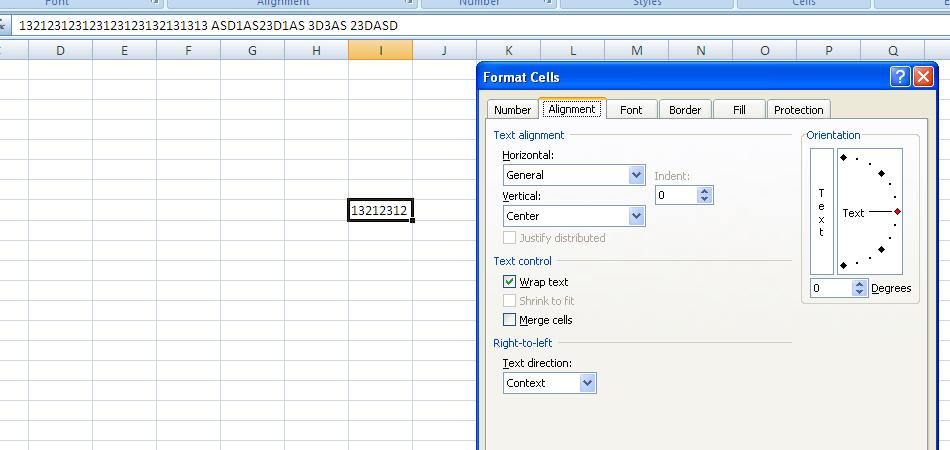The width and height of the screenshot is (950, 450).
Task: Open the Vertical alignment dropdown
Action: pyautogui.click(x=636, y=216)
